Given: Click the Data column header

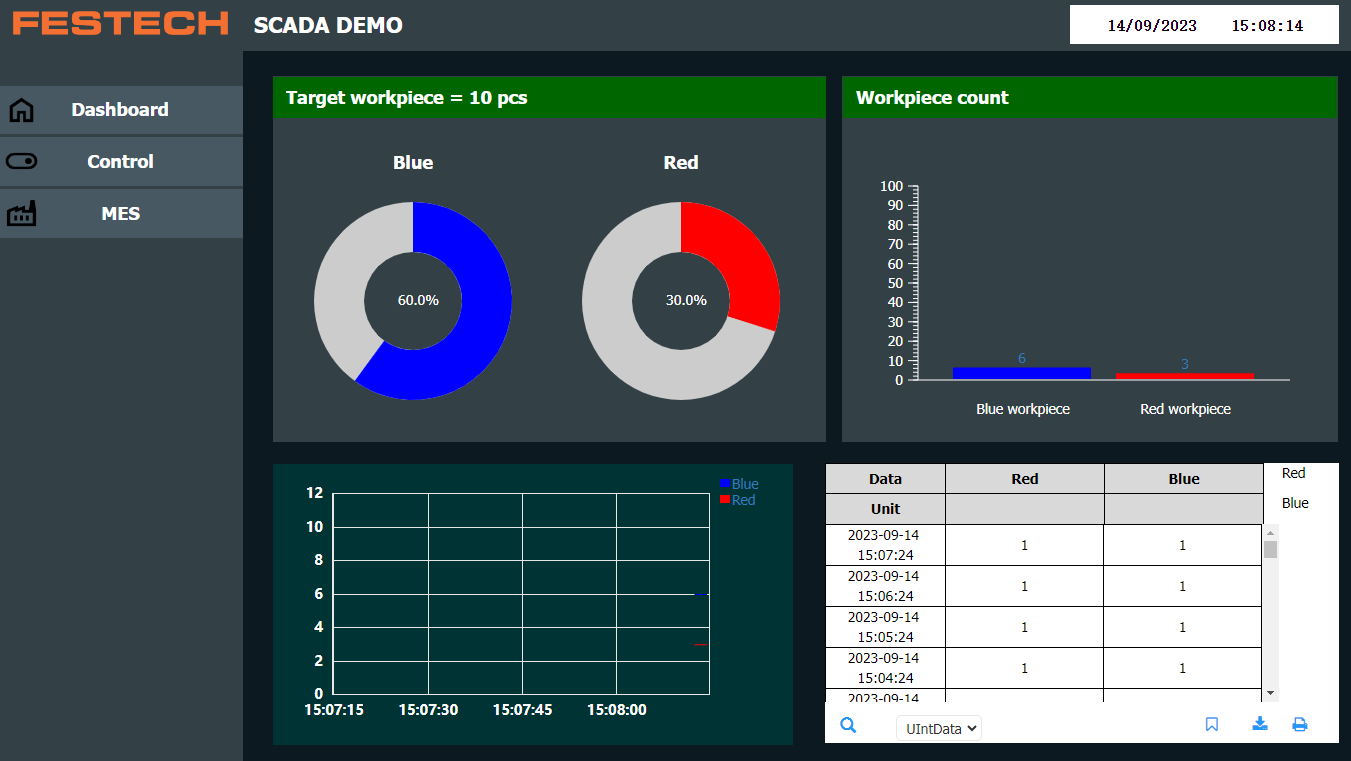Looking at the screenshot, I should point(885,479).
